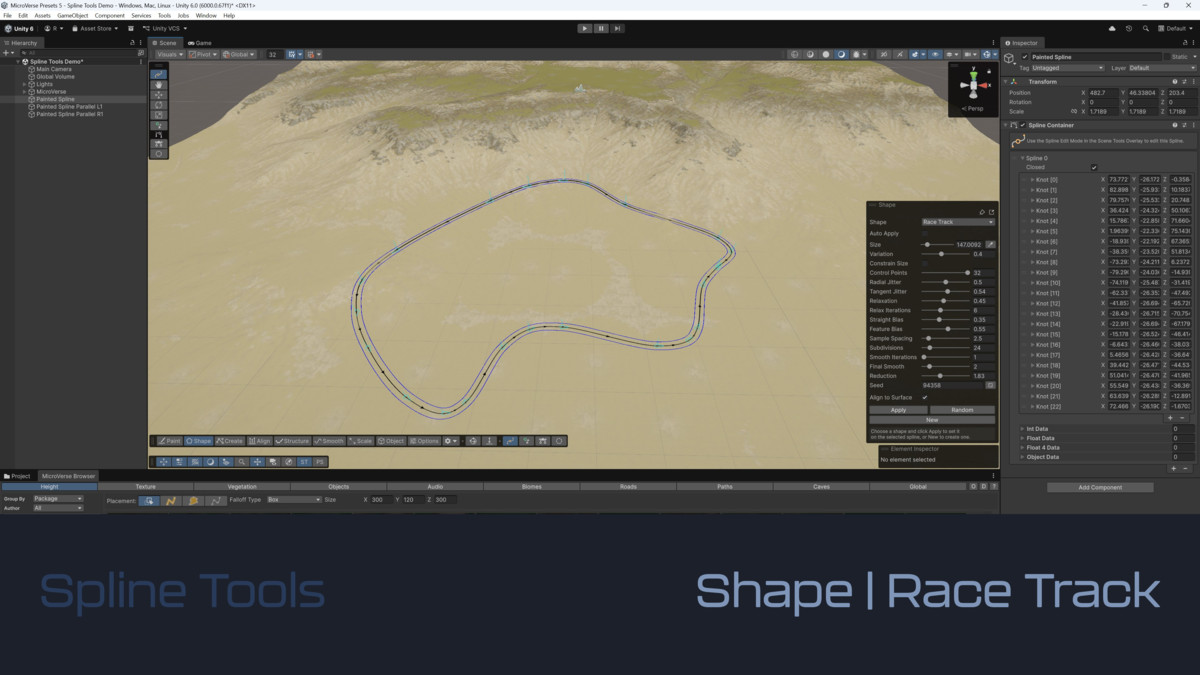Click the Play button
Image resolution: width=1200 pixels, height=675 pixels.
[x=585, y=28]
